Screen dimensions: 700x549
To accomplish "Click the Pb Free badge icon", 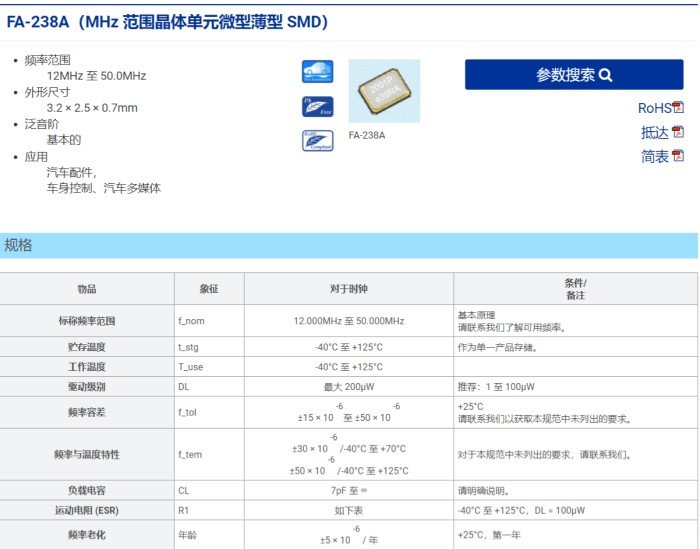I will click(317, 107).
